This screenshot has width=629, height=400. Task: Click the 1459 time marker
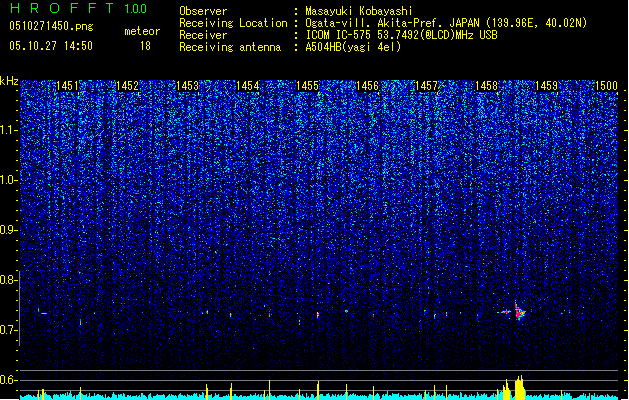click(x=546, y=86)
